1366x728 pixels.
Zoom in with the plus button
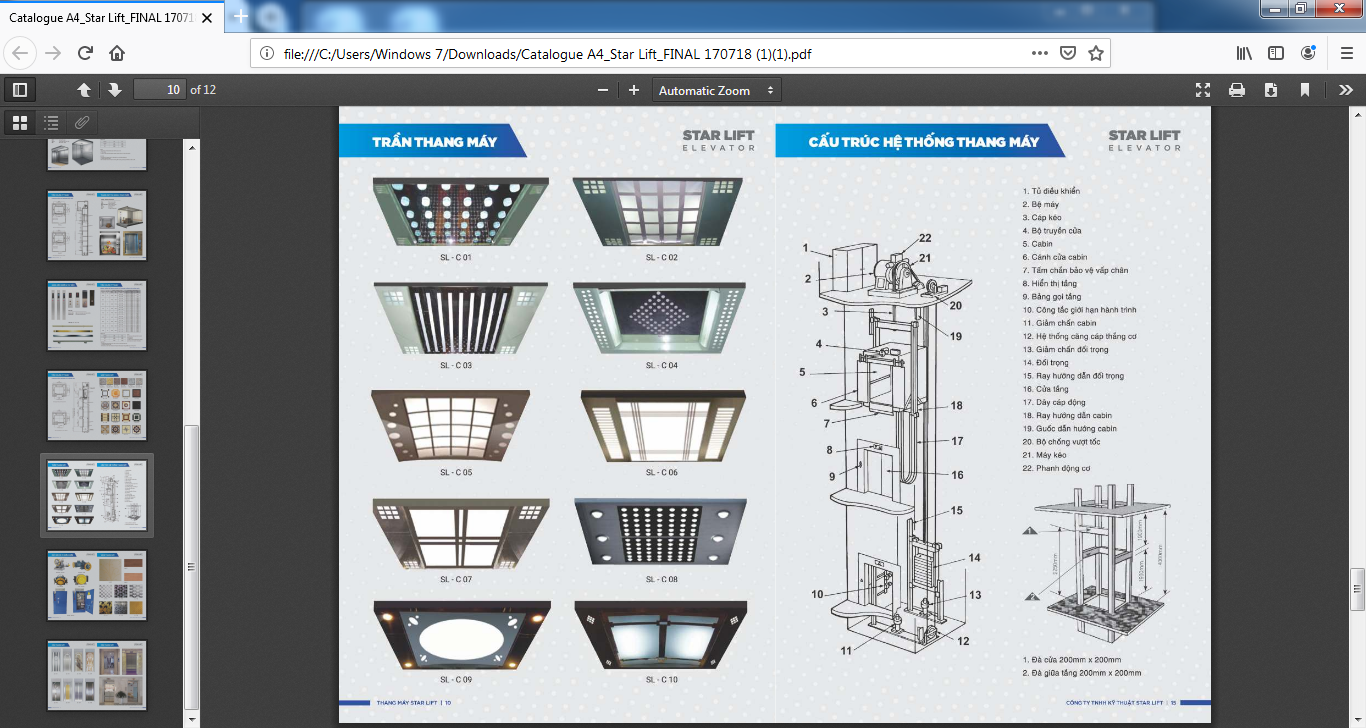pos(634,90)
